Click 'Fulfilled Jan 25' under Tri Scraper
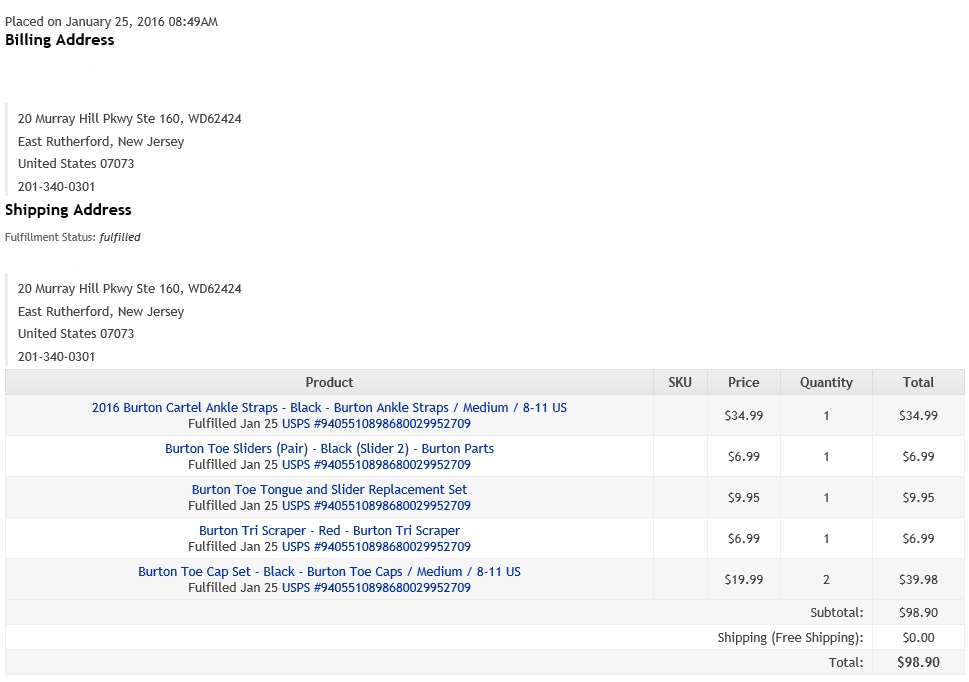Viewport: 969px width, 682px height. pyautogui.click(x=233, y=547)
